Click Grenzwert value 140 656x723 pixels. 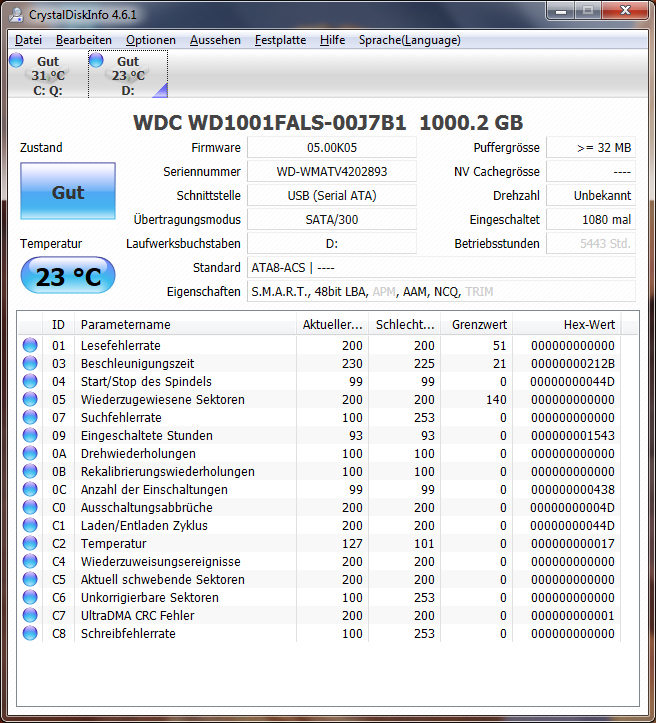(x=496, y=399)
